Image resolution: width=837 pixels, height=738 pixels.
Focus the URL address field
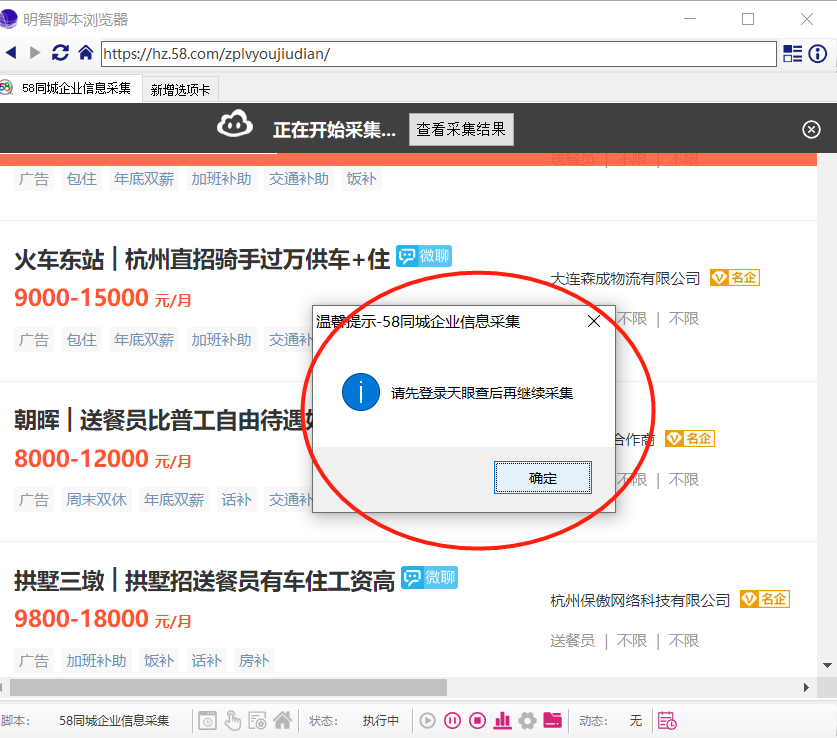pos(438,54)
